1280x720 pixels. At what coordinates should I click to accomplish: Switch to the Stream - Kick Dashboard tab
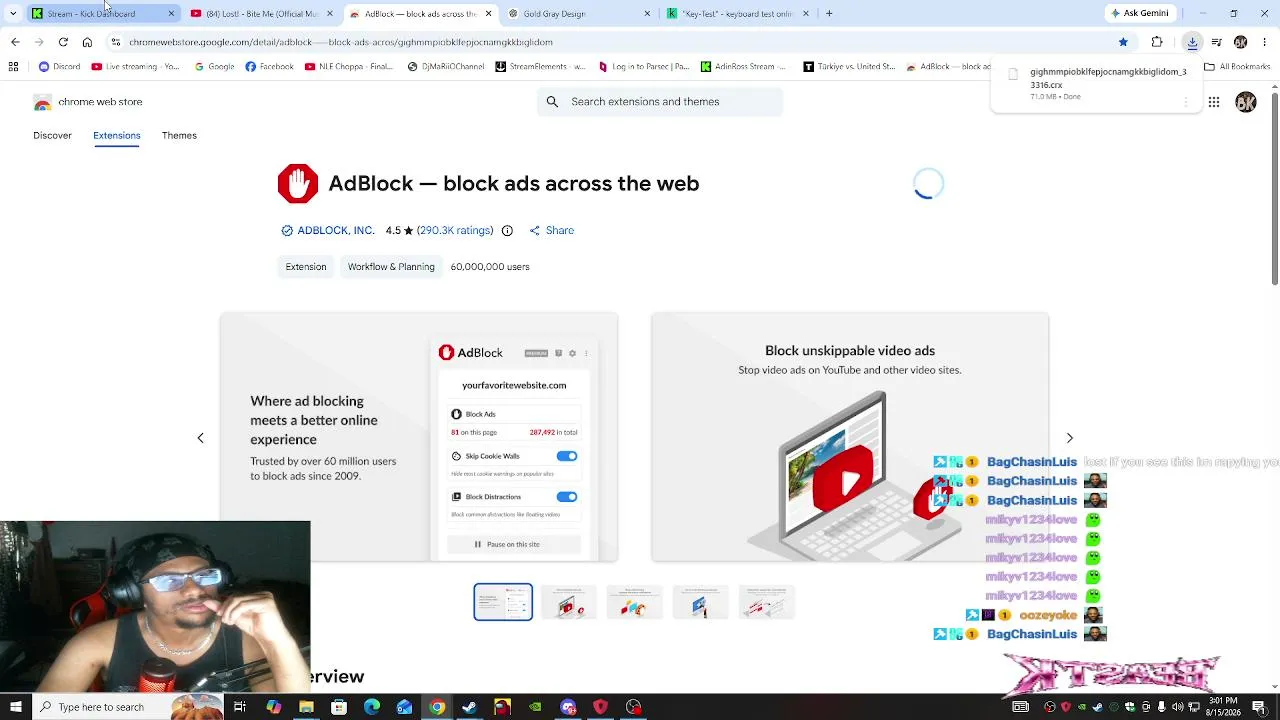[104, 14]
